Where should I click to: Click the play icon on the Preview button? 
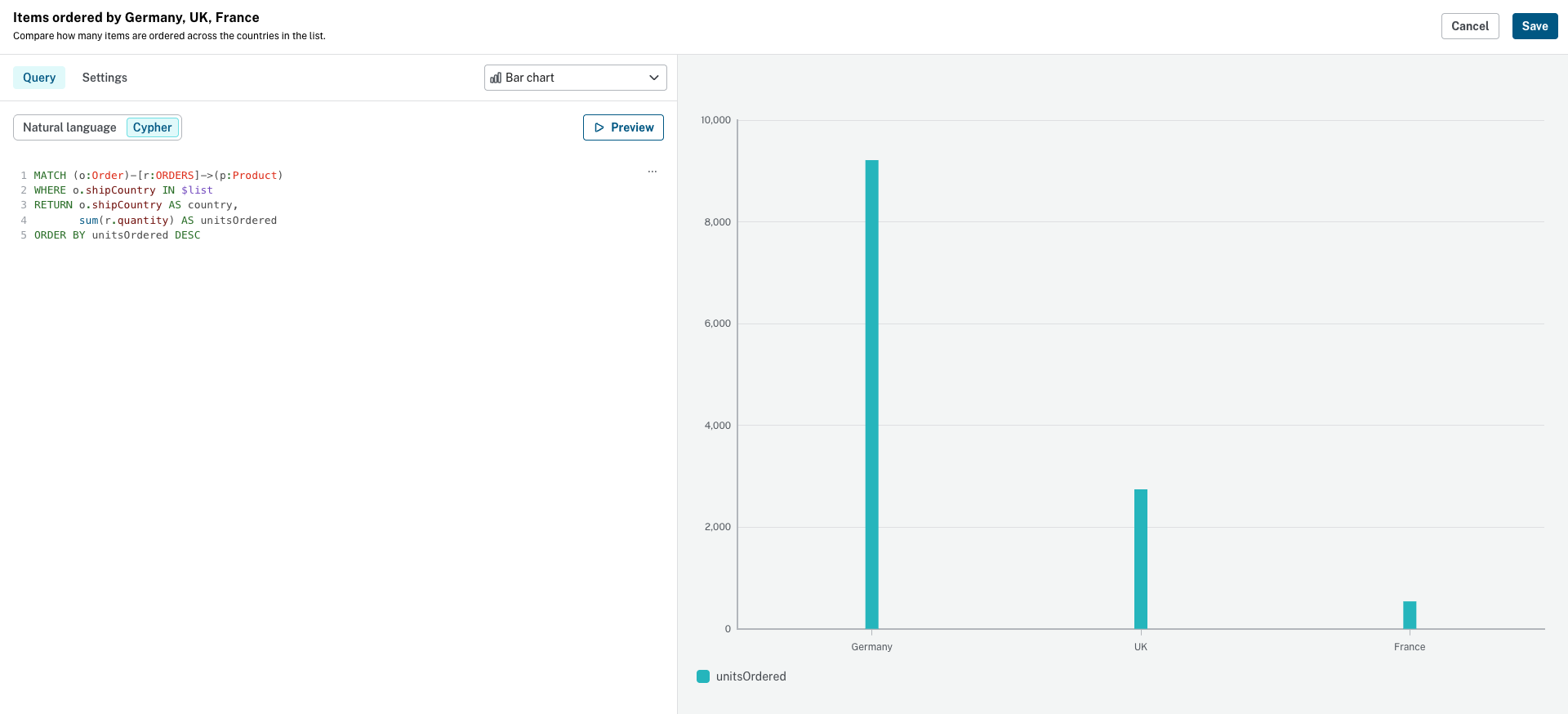[599, 127]
